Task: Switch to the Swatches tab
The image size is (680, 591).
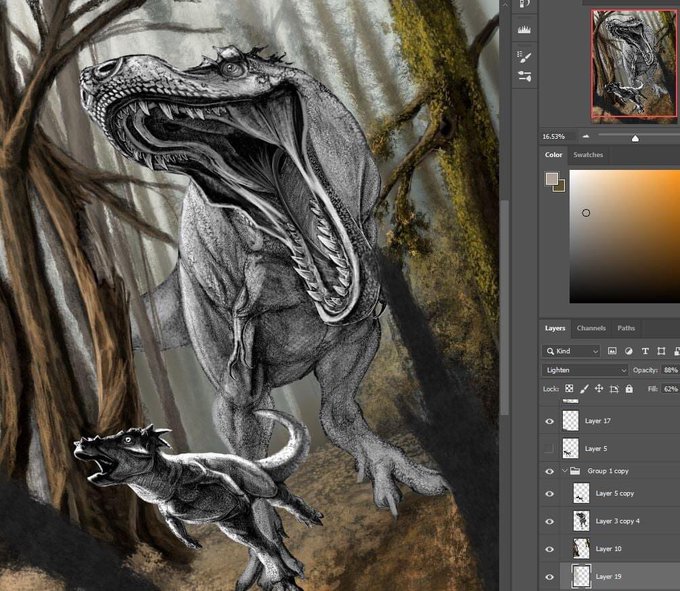Action: [x=588, y=155]
